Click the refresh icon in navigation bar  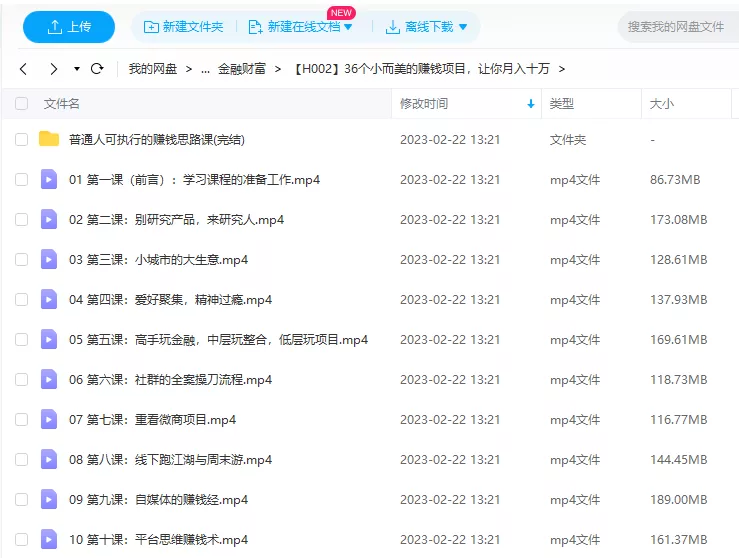tap(97, 69)
